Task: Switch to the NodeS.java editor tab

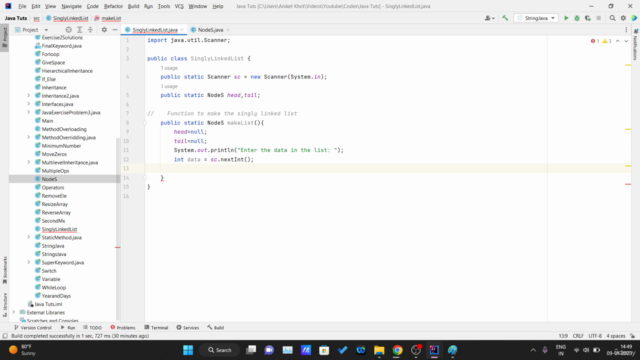Action: tap(210, 30)
